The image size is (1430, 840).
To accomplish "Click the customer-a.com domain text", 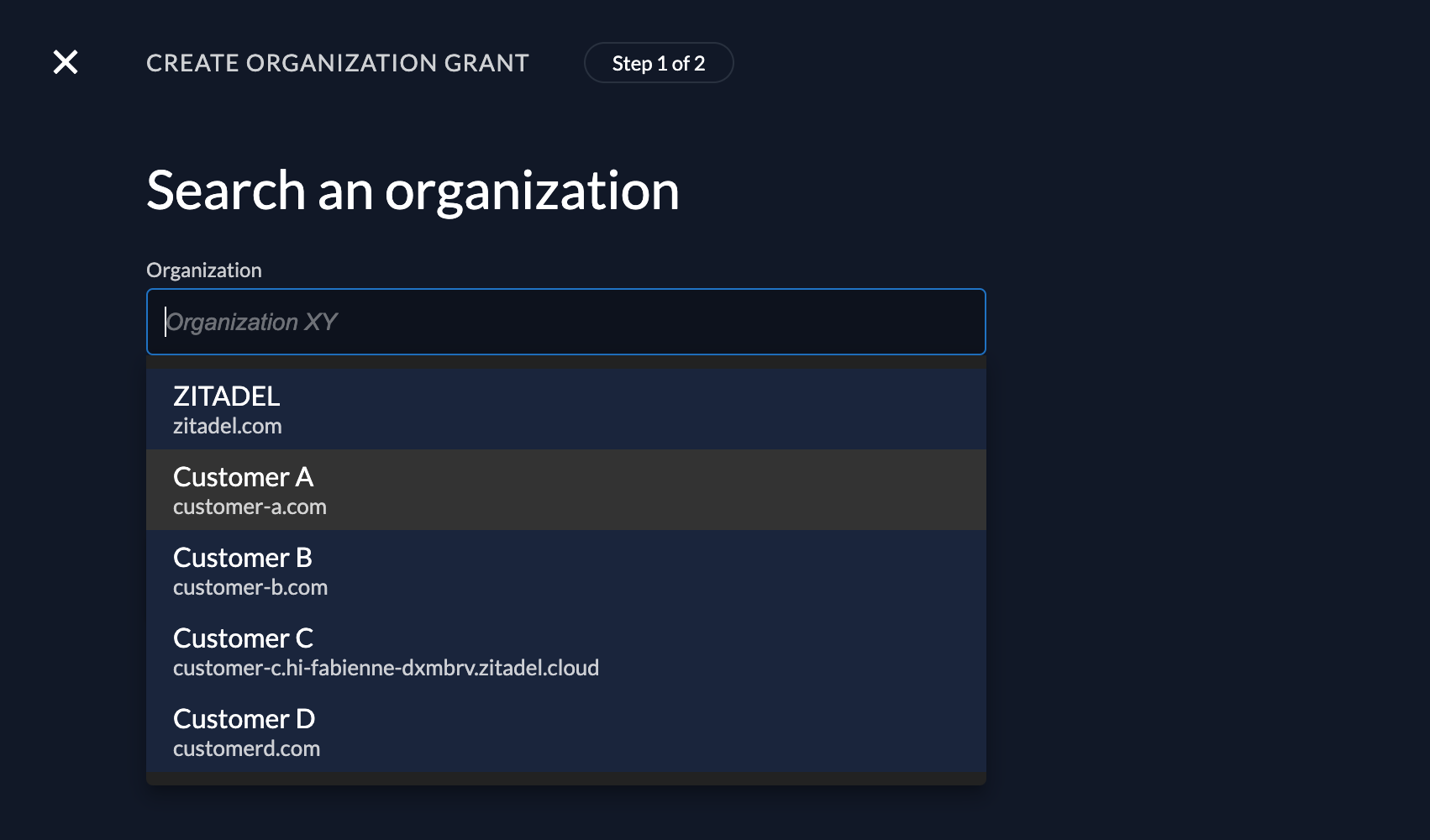I will coord(250,506).
